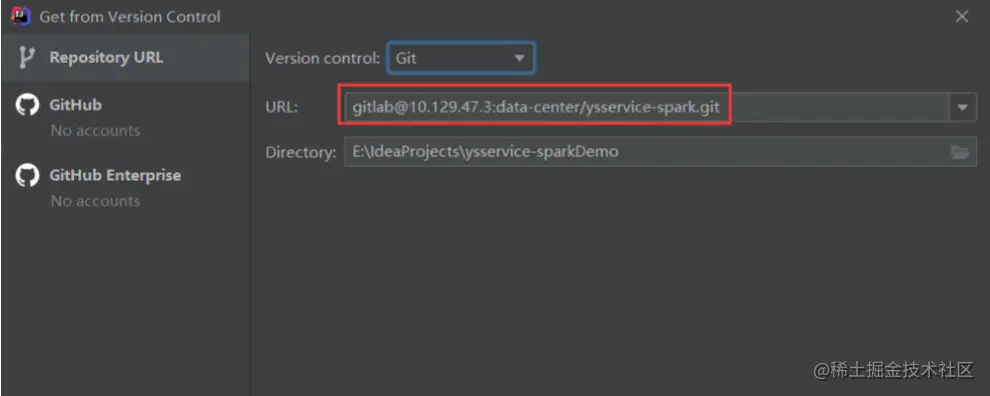Viewport: 990px width, 396px height.
Task: Click the arrow inside the Git combo box
Action: 519,58
